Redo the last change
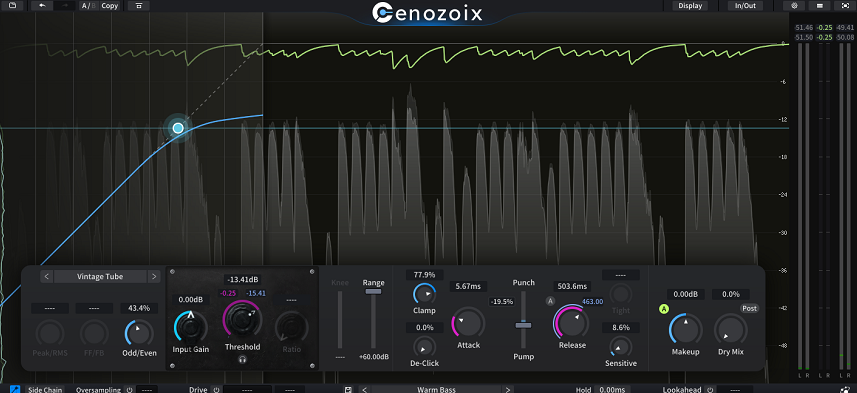The image size is (857, 393). pos(64,5)
